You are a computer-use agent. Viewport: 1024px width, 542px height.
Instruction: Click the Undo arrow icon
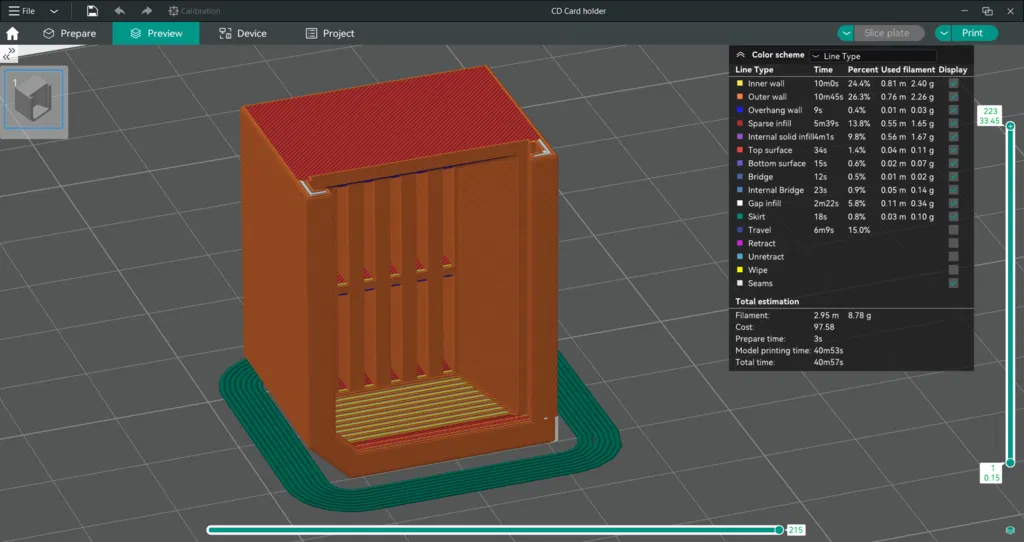[x=120, y=11]
